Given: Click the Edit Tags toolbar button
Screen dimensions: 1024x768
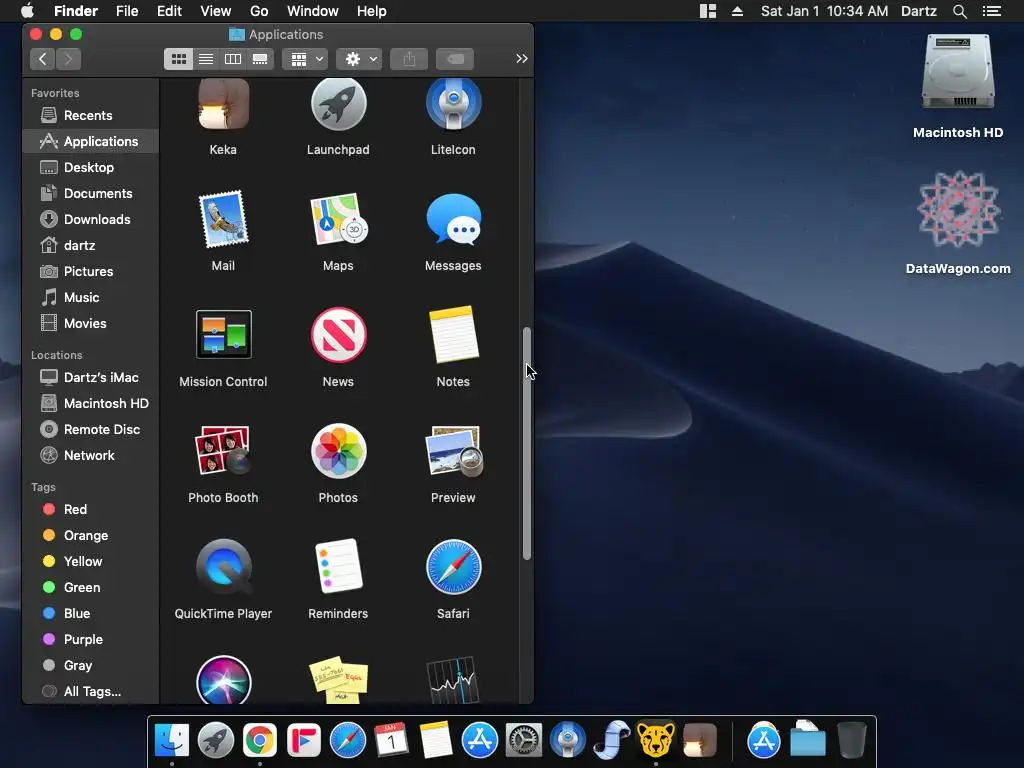Looking at the screenshot, I should point(455,59).
